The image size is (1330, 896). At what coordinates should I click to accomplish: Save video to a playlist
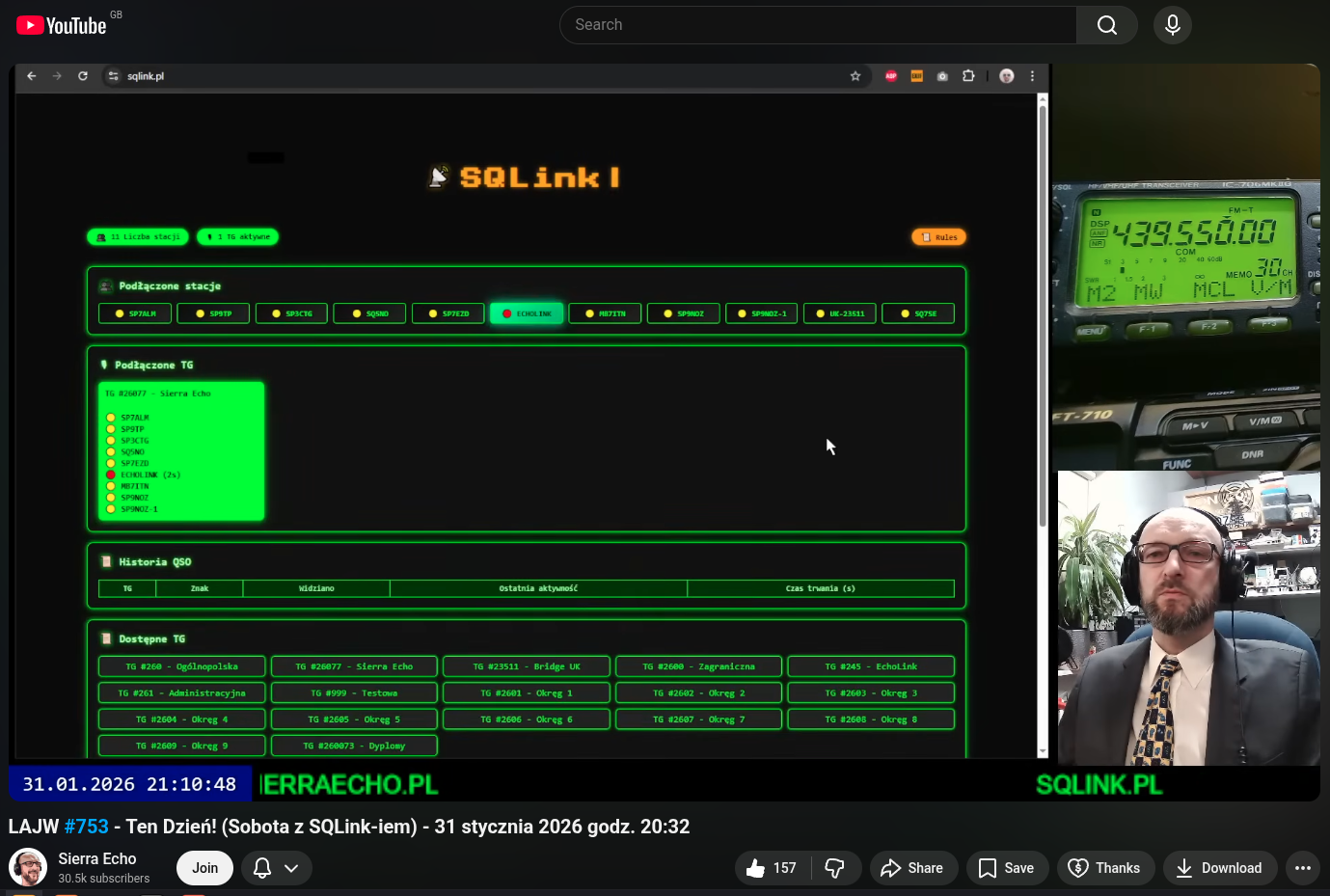coord(1006,868)
